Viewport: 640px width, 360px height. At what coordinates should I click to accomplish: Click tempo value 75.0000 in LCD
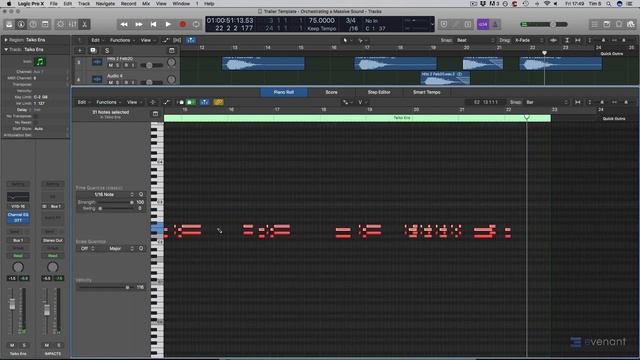(x=322, y=20)
